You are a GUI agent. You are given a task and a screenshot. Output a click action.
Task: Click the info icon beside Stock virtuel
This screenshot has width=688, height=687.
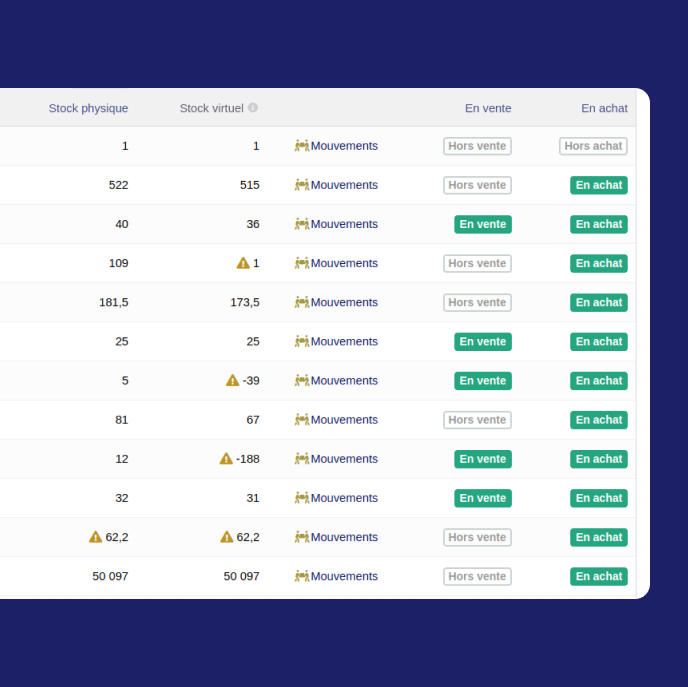253,108
